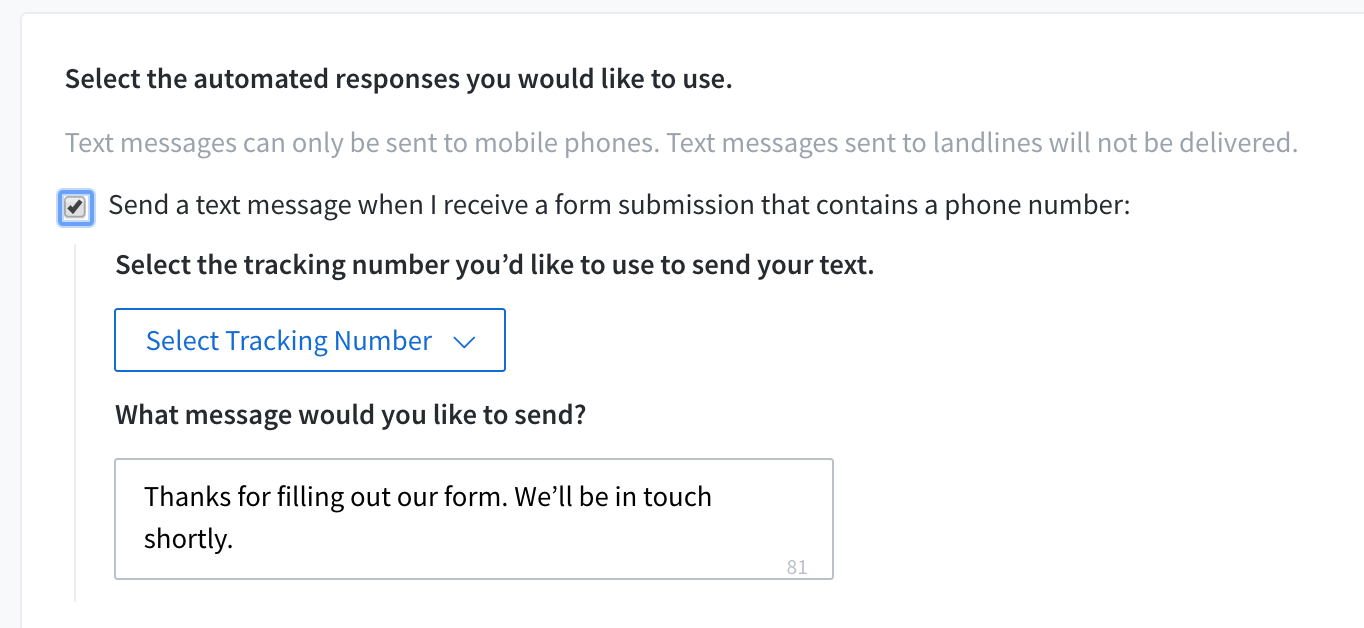Focus the message text area
The height and width of the screenshot is (628, 1364).
pos(474,518)
